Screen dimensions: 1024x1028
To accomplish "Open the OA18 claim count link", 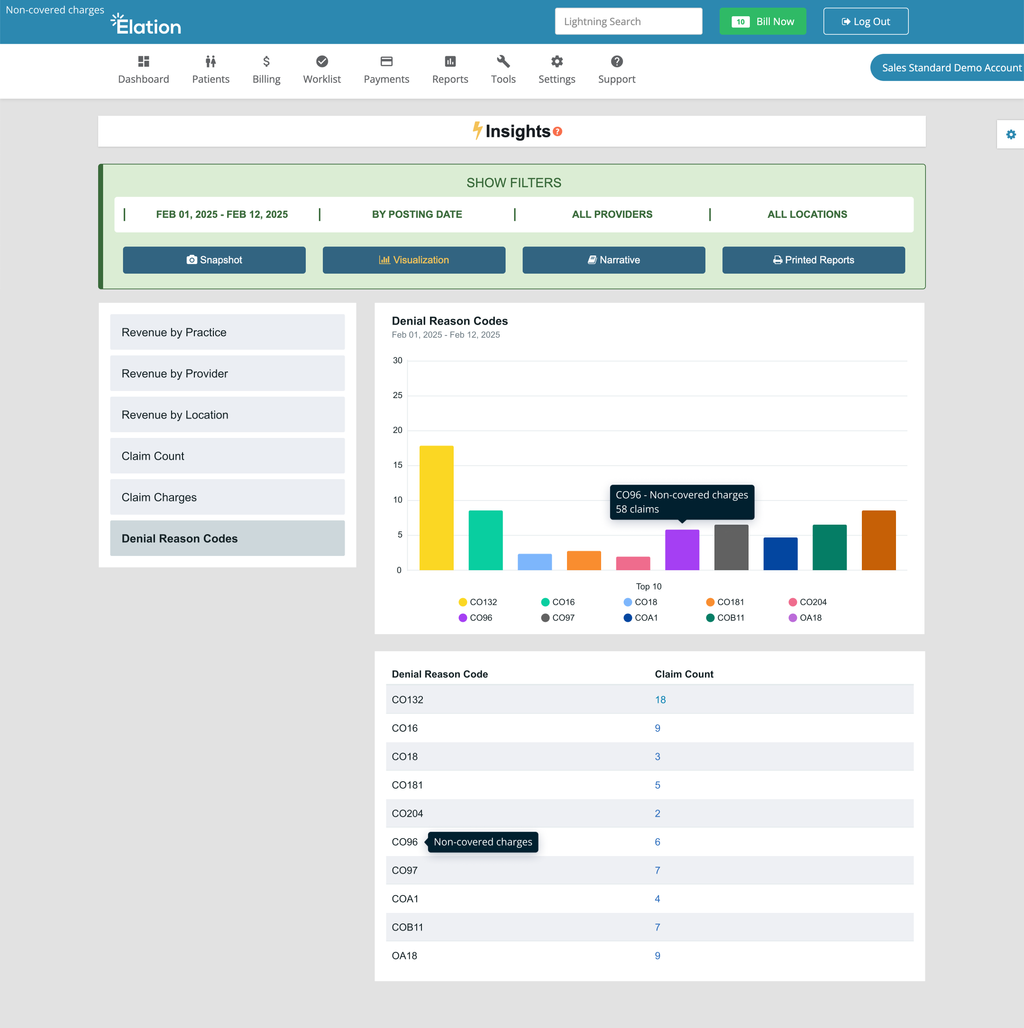I will [x=658, y=956].
